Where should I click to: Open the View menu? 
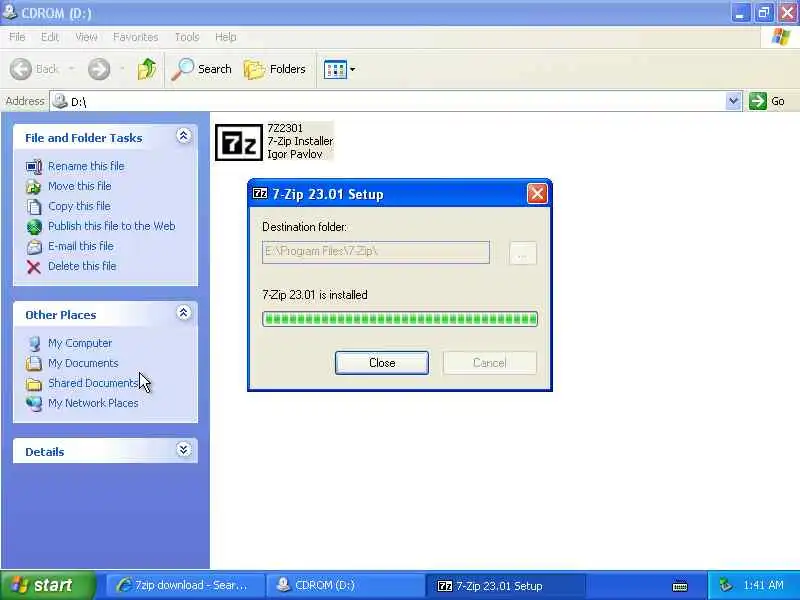[x=86, y=37]
